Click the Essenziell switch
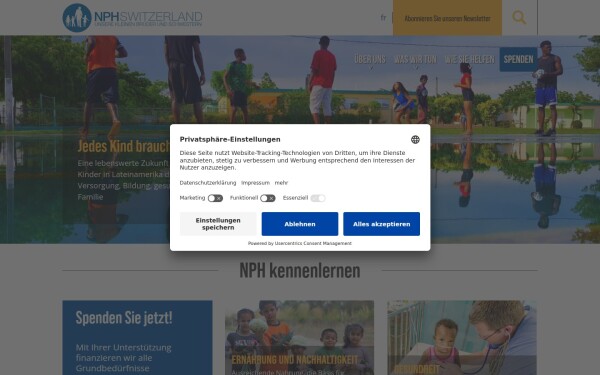600x375 pixels. 318,198
